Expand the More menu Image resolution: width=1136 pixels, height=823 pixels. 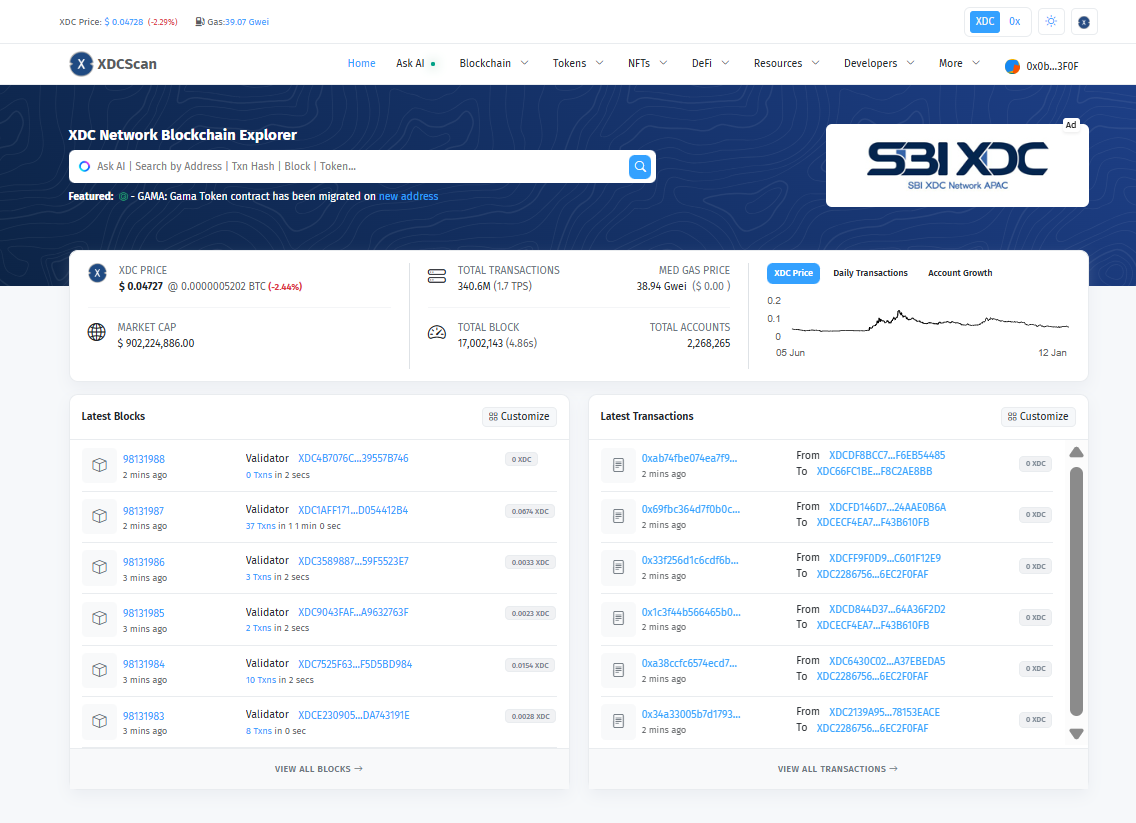tap(959, 64)
